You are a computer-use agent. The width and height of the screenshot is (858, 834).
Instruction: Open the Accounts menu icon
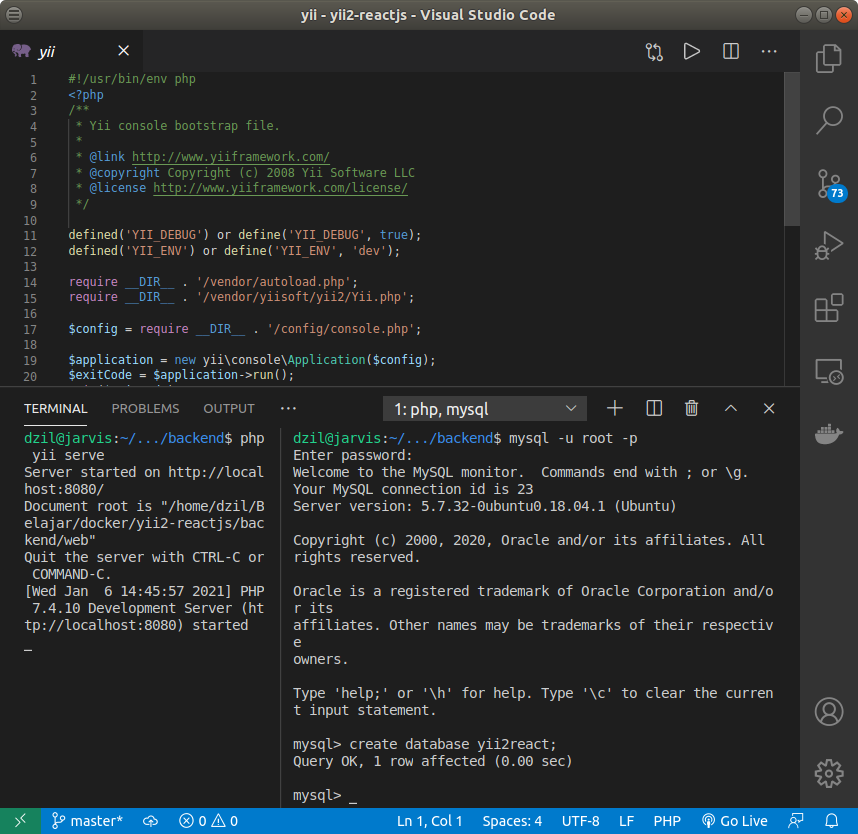coord(828,711)
